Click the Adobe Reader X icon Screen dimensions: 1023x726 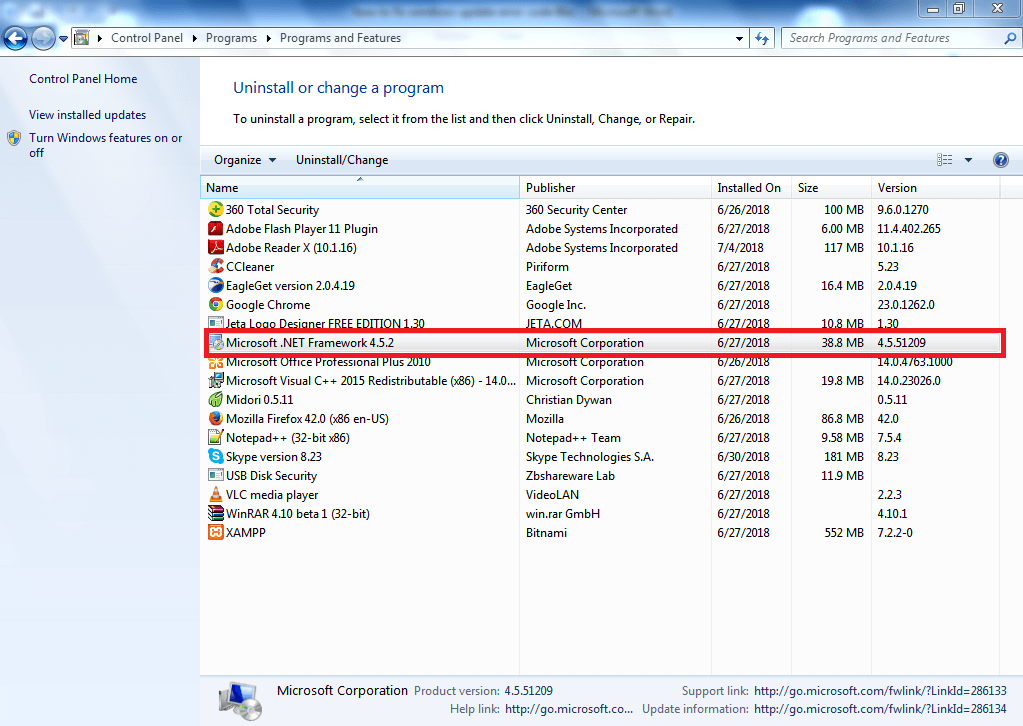(215, 247)
